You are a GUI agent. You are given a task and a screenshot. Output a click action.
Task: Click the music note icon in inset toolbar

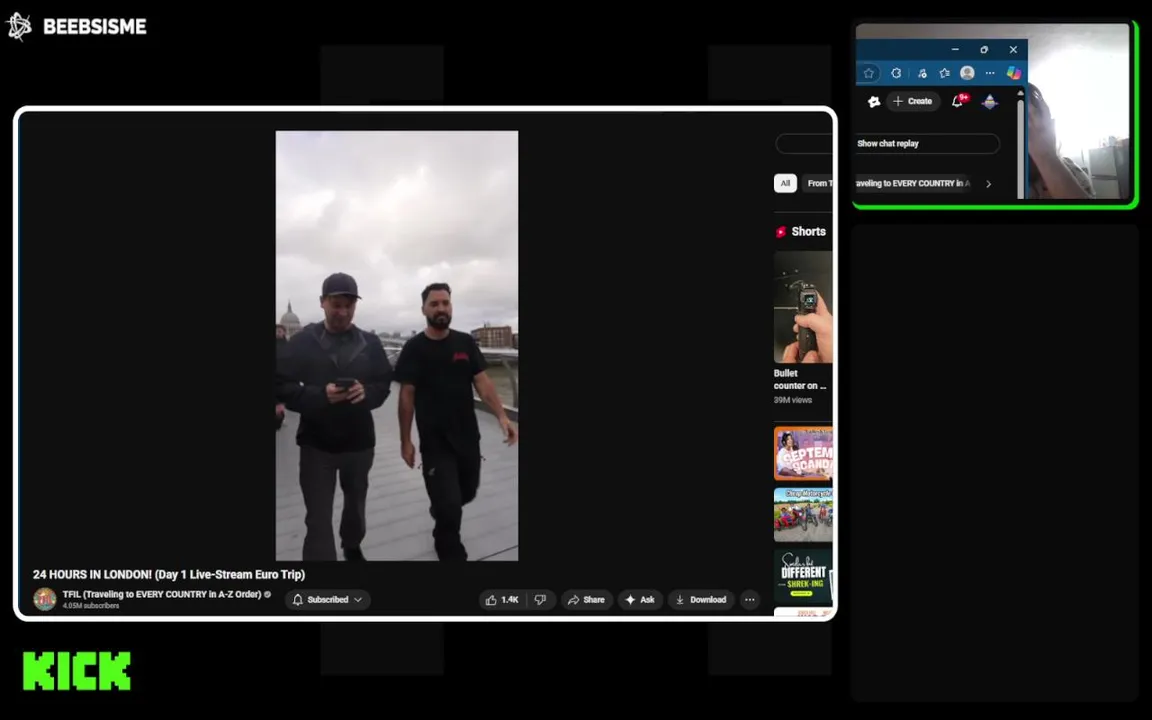[x=922, y=73]
